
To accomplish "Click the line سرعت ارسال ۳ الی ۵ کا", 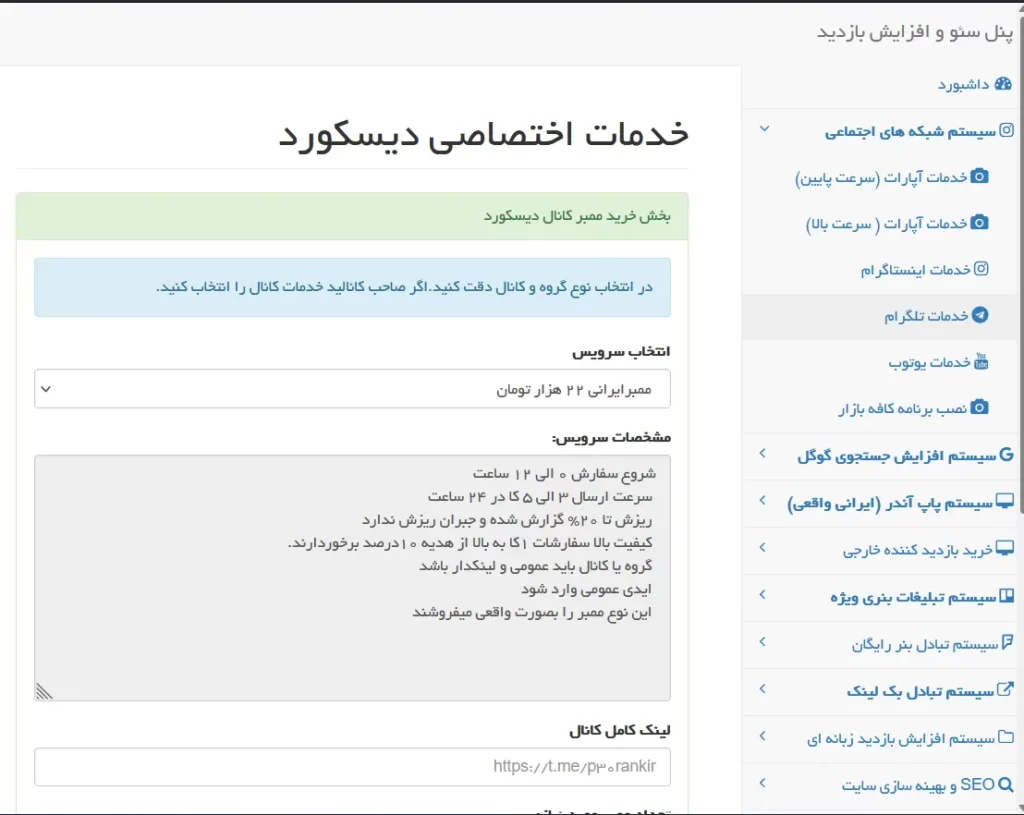I will (540, 496).
